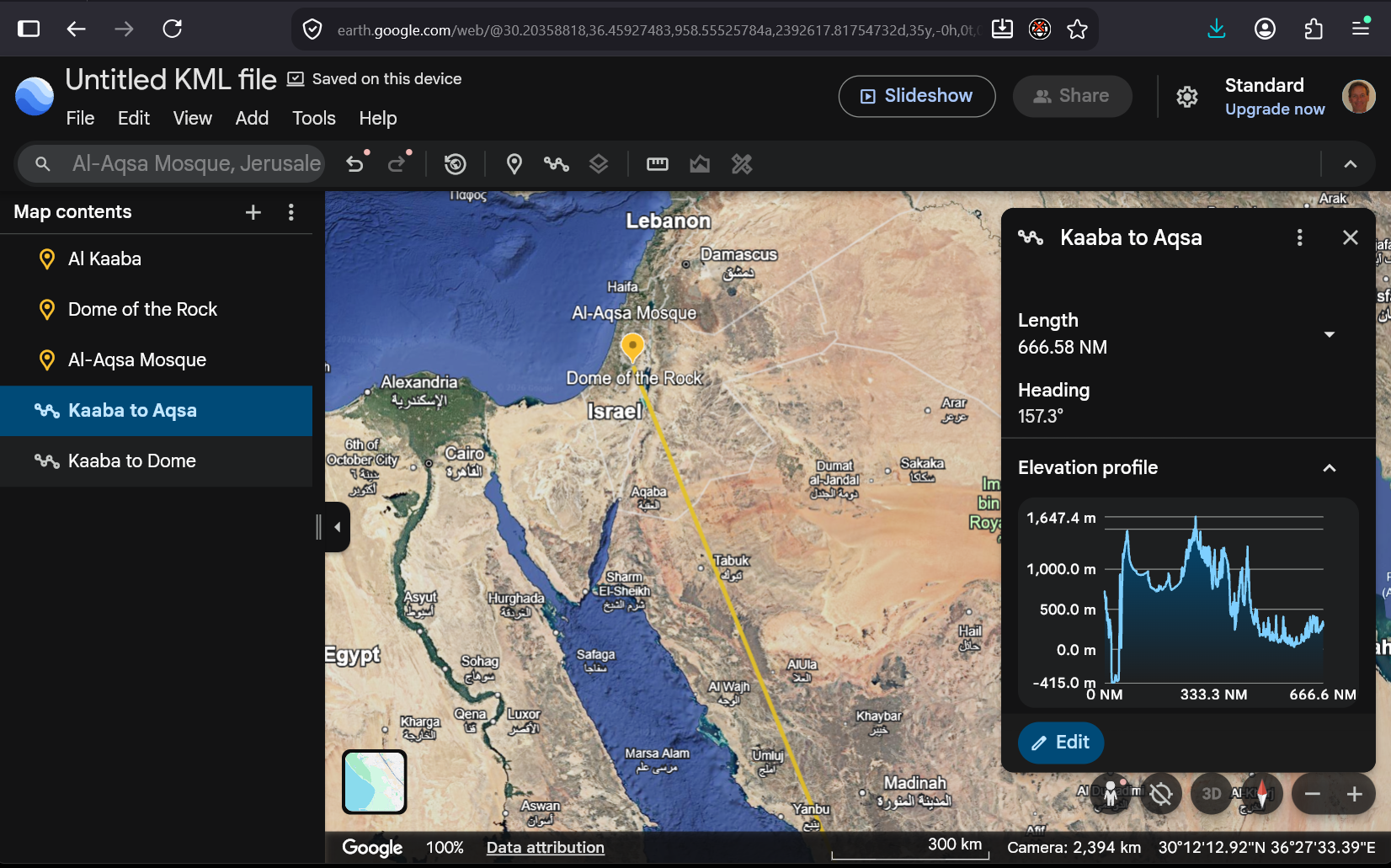Open the user profile avatar
The image size is (1391, 868).
[x=1358, y=97]
